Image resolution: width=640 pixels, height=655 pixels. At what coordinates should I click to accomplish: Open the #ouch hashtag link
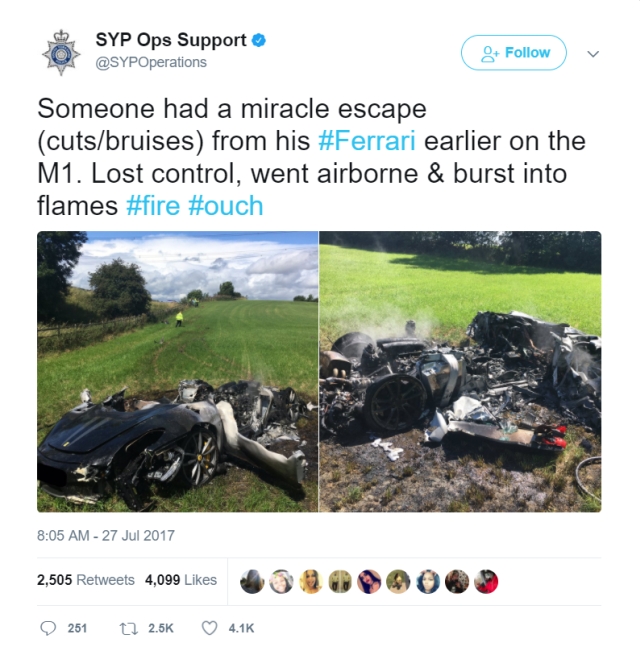pyautogui.click(x=226, y=206)
